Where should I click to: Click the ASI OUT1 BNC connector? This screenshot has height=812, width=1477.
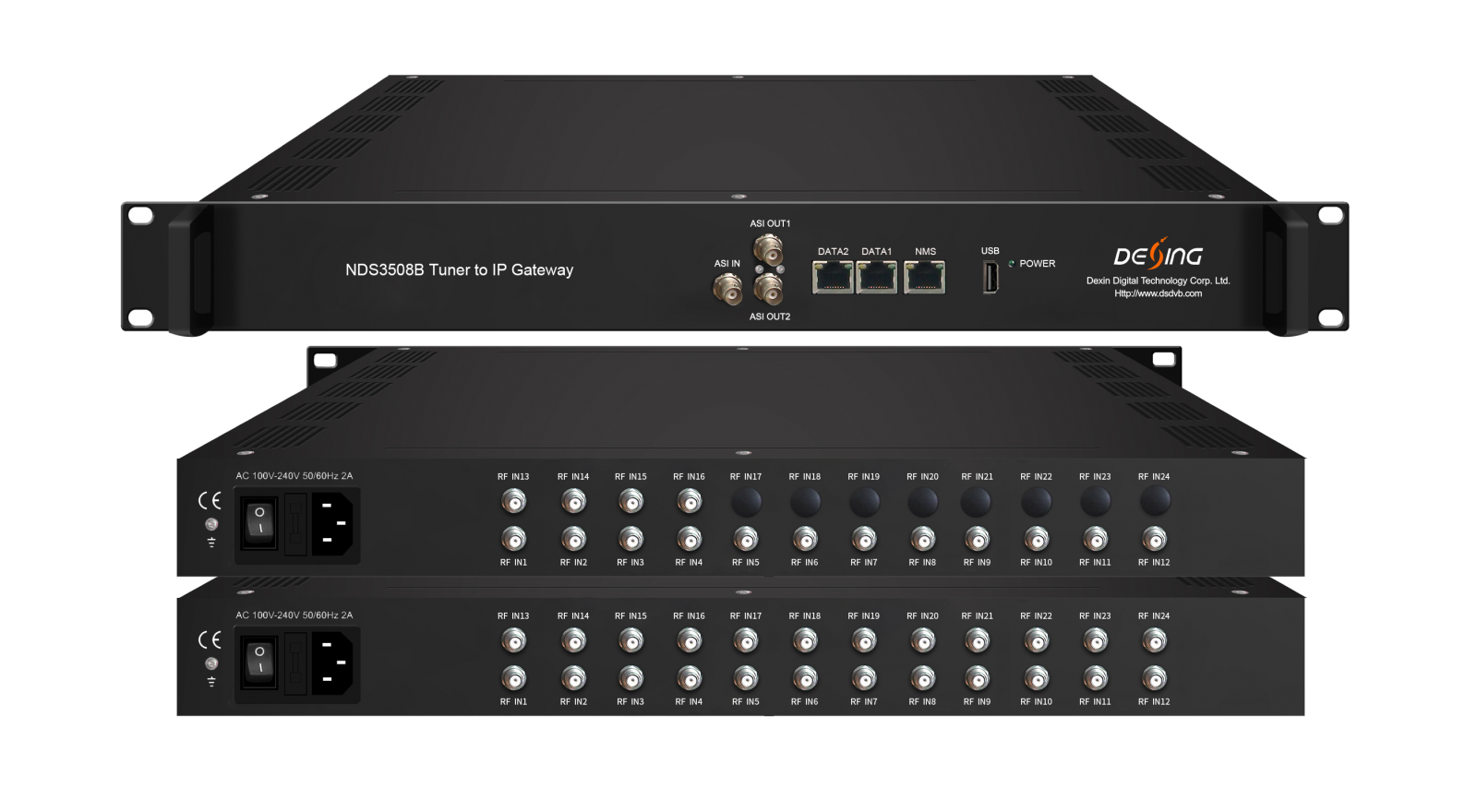(x=768, y=249)
